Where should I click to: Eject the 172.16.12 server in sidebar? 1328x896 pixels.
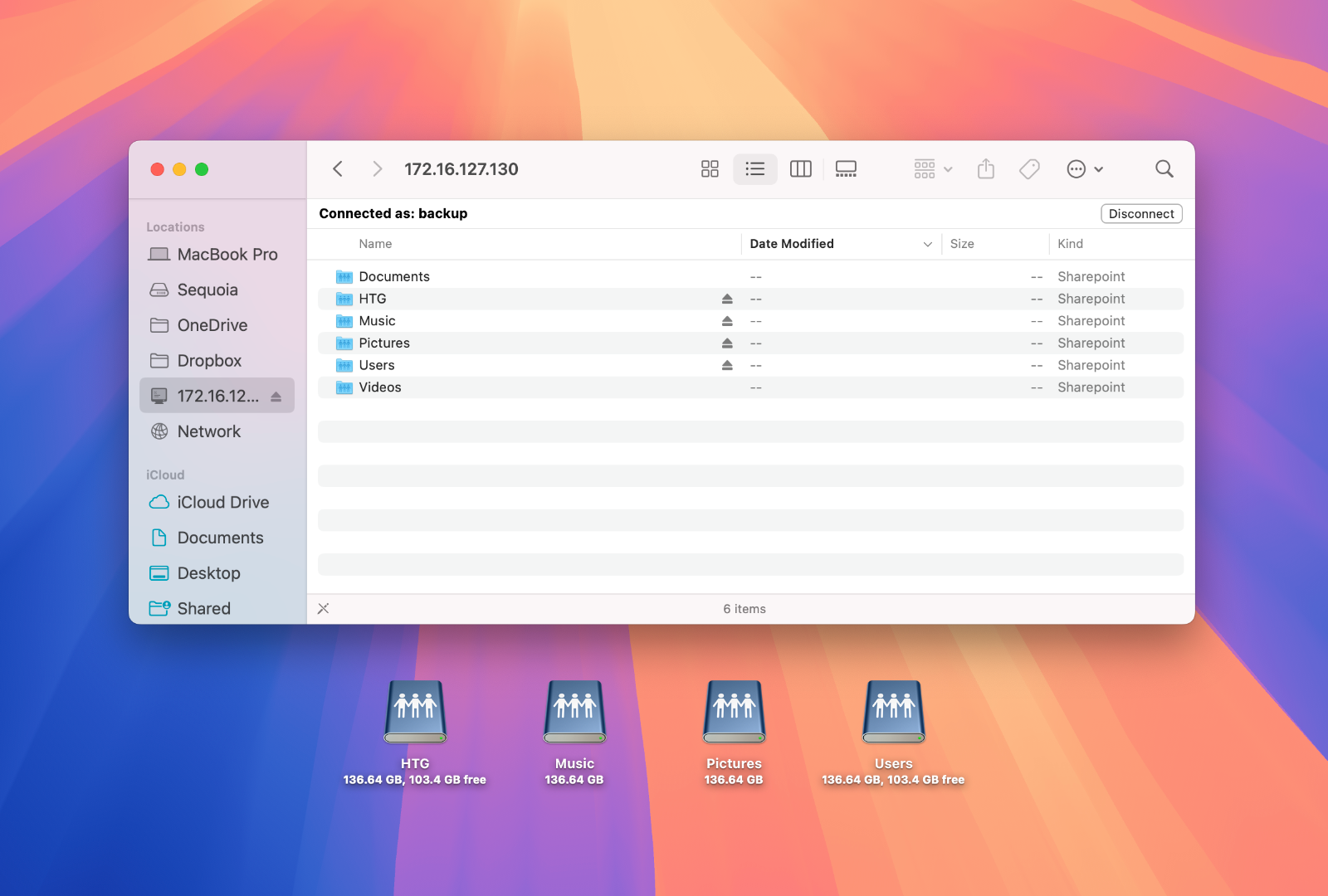[x=276, y=397]
